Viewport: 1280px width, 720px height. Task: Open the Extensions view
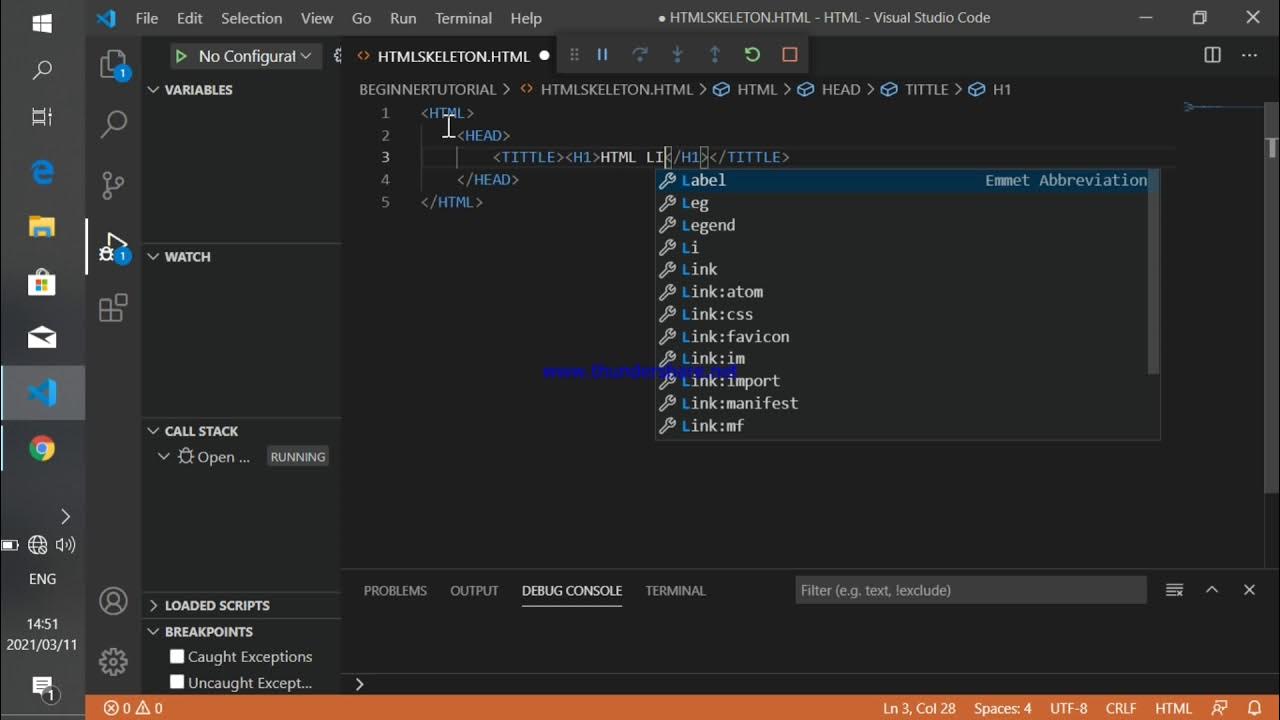click(x=114, y=307)
